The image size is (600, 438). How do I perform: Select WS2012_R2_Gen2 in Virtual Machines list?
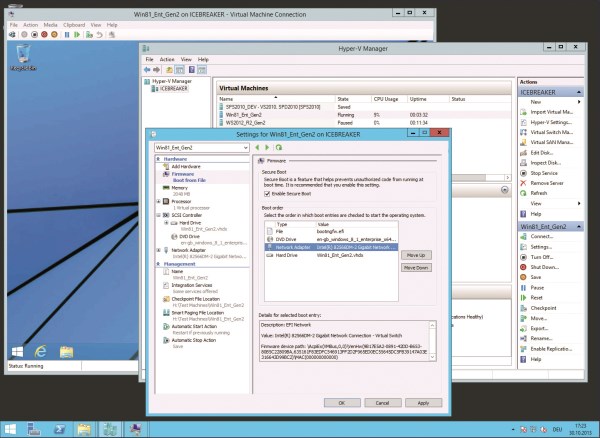tap(245, 123)
